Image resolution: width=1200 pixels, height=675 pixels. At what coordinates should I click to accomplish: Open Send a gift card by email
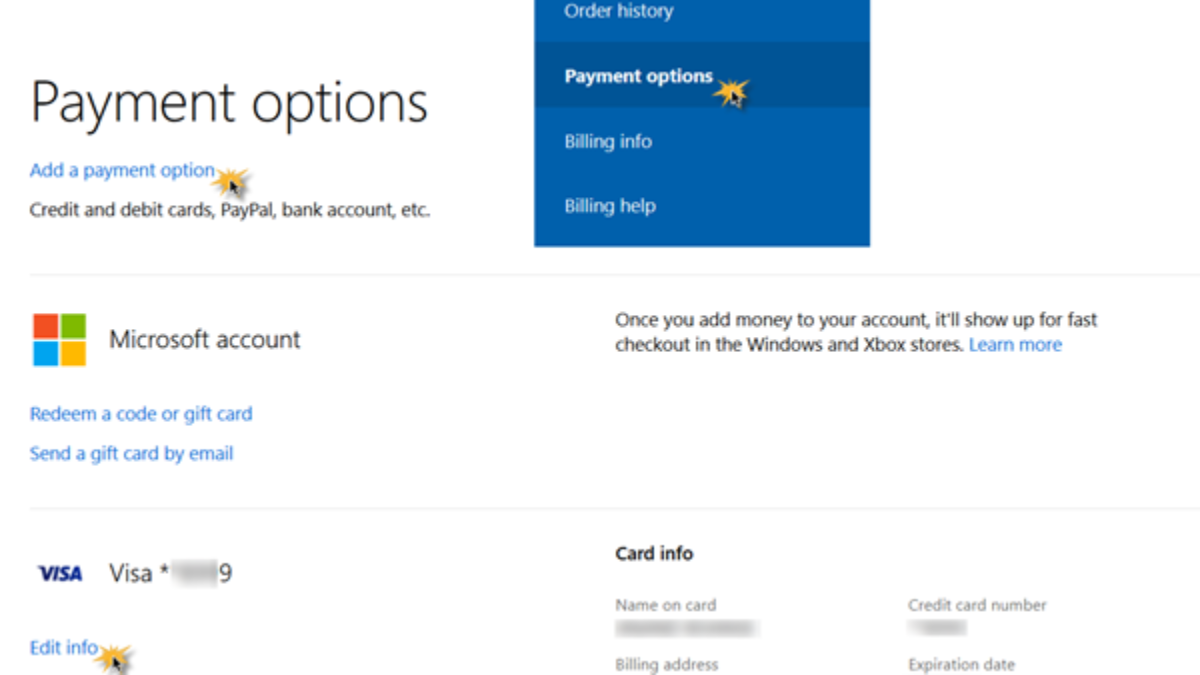(x=131, y=454)
